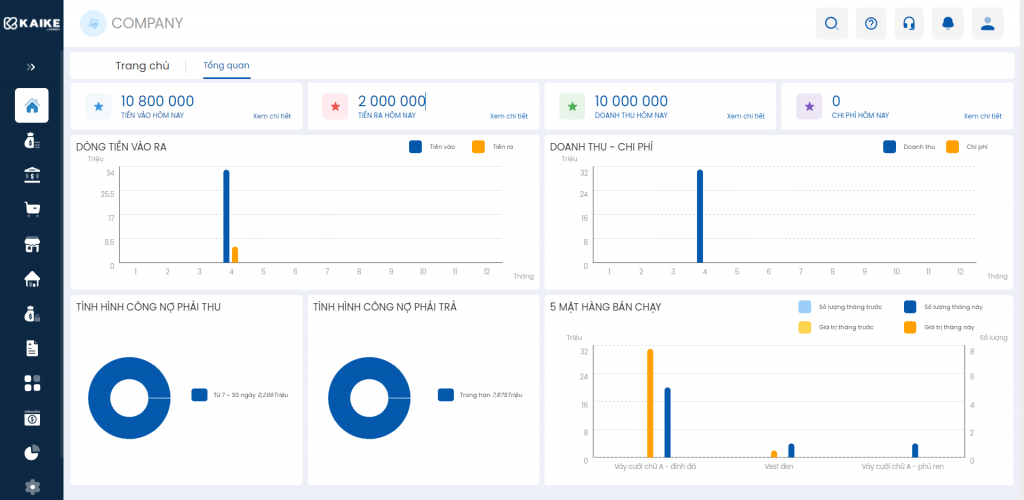Open Xem chi tiết for Tiền ra hôm nay

509,116
